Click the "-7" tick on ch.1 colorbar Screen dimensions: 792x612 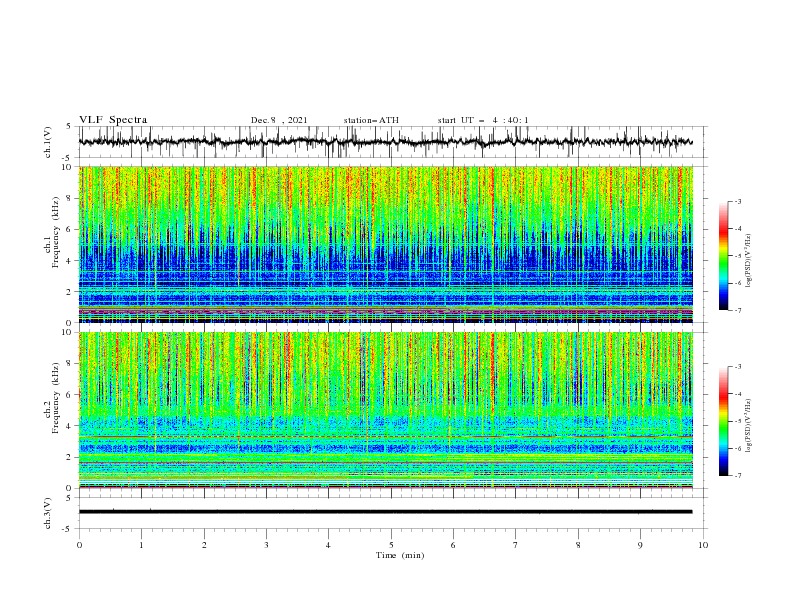coord(738,310)
